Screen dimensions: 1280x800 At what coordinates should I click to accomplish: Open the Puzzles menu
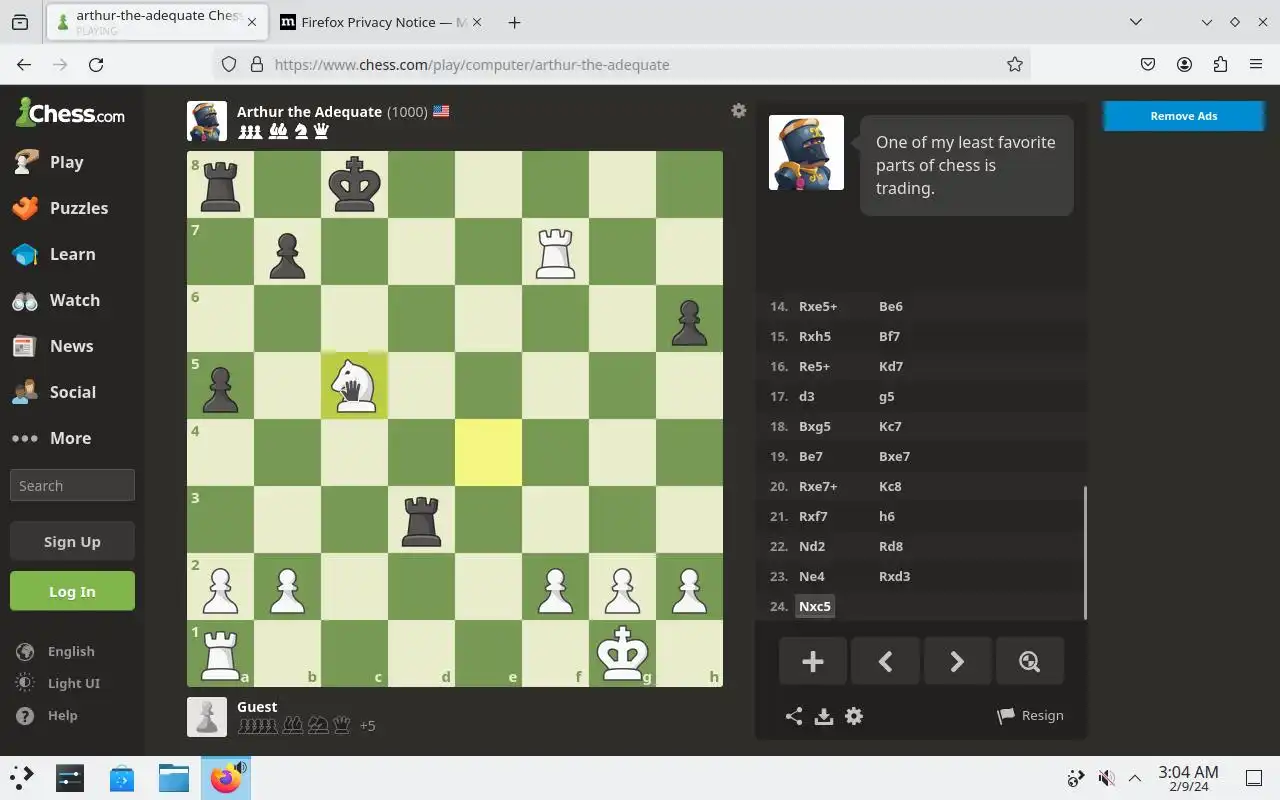point(72,208)
